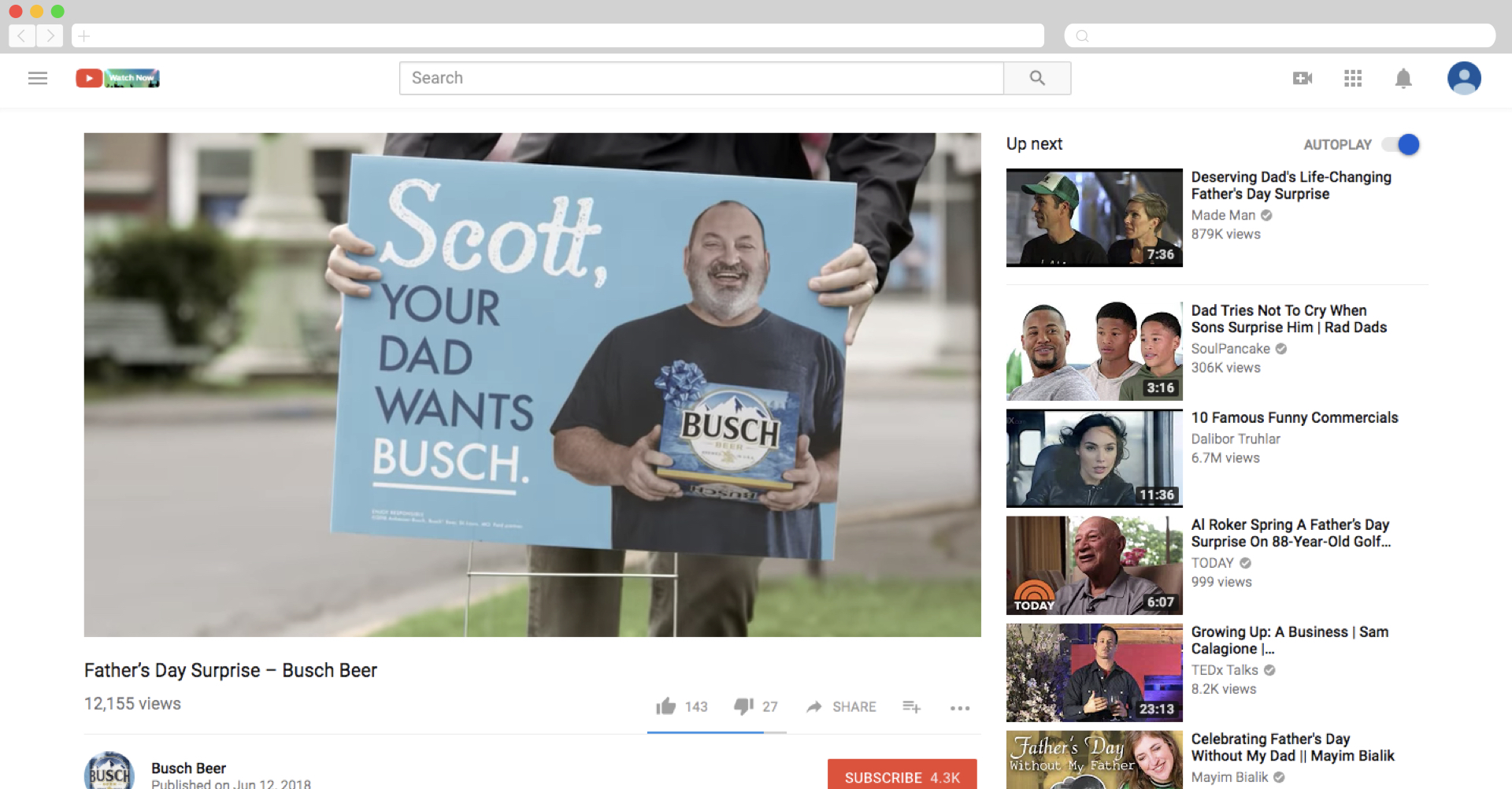Add video to a playlist
The width and height of the screenshot is (1512, 789).
[x=911, y=707]
